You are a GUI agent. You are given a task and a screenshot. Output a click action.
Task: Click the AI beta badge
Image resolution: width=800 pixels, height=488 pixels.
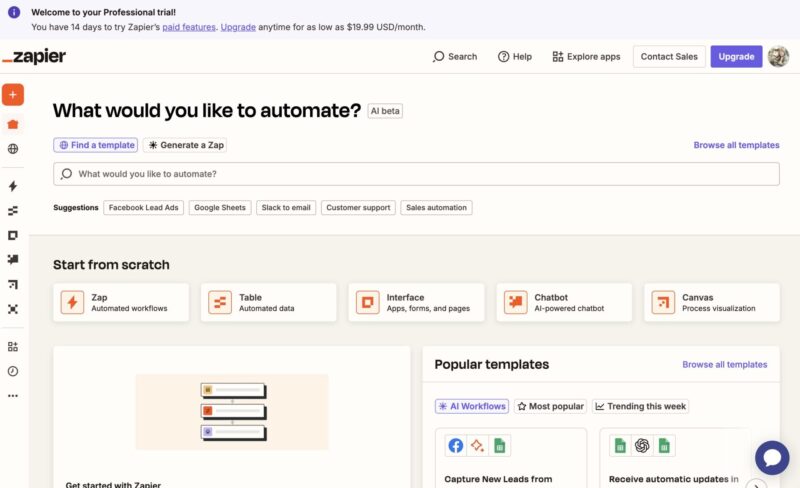tap(385, 111)
